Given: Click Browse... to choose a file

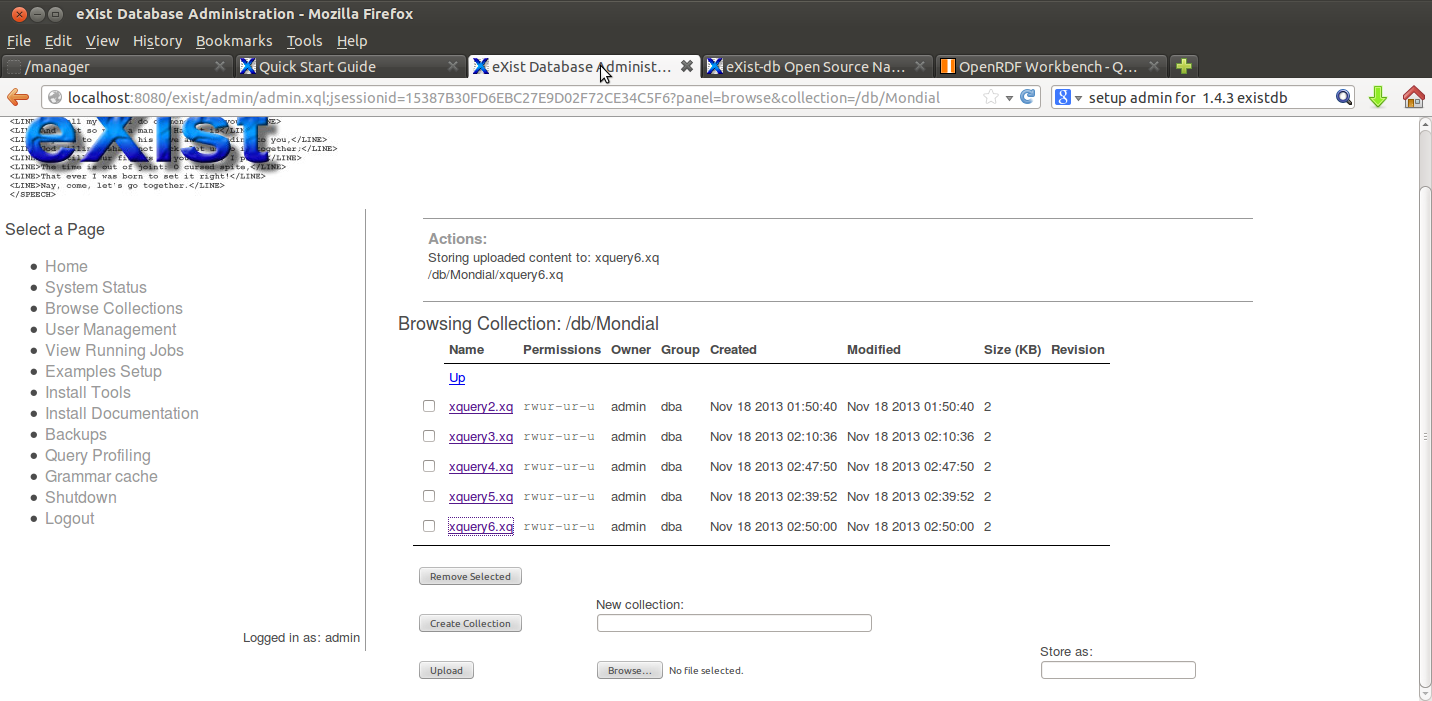Looking at the screenshot, I should pyautogui.click(x=630, y=670).
